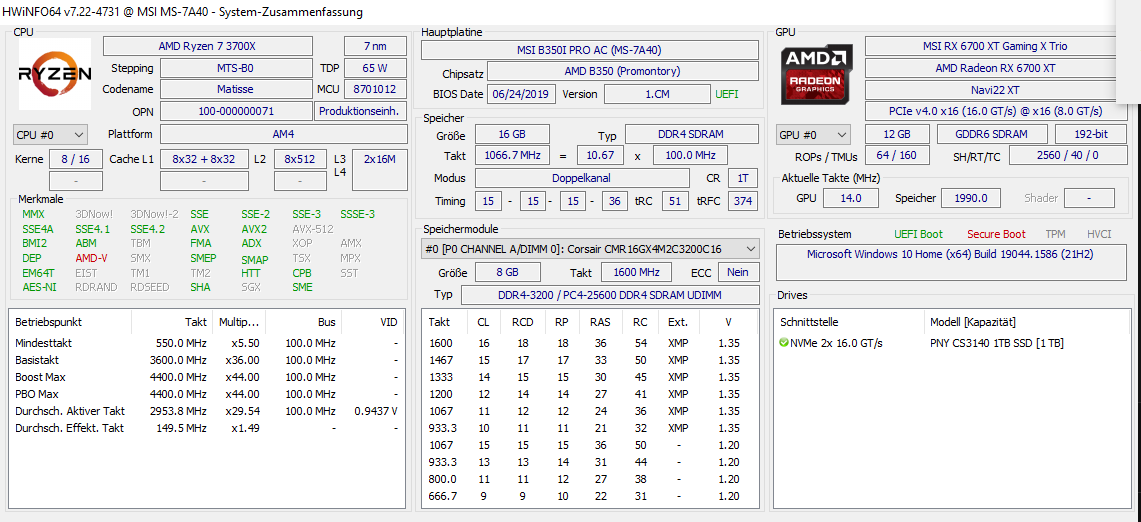This screenshot has width=1141, height=522.
Task: Click the tRFC value 374
Action: (742, 201)
